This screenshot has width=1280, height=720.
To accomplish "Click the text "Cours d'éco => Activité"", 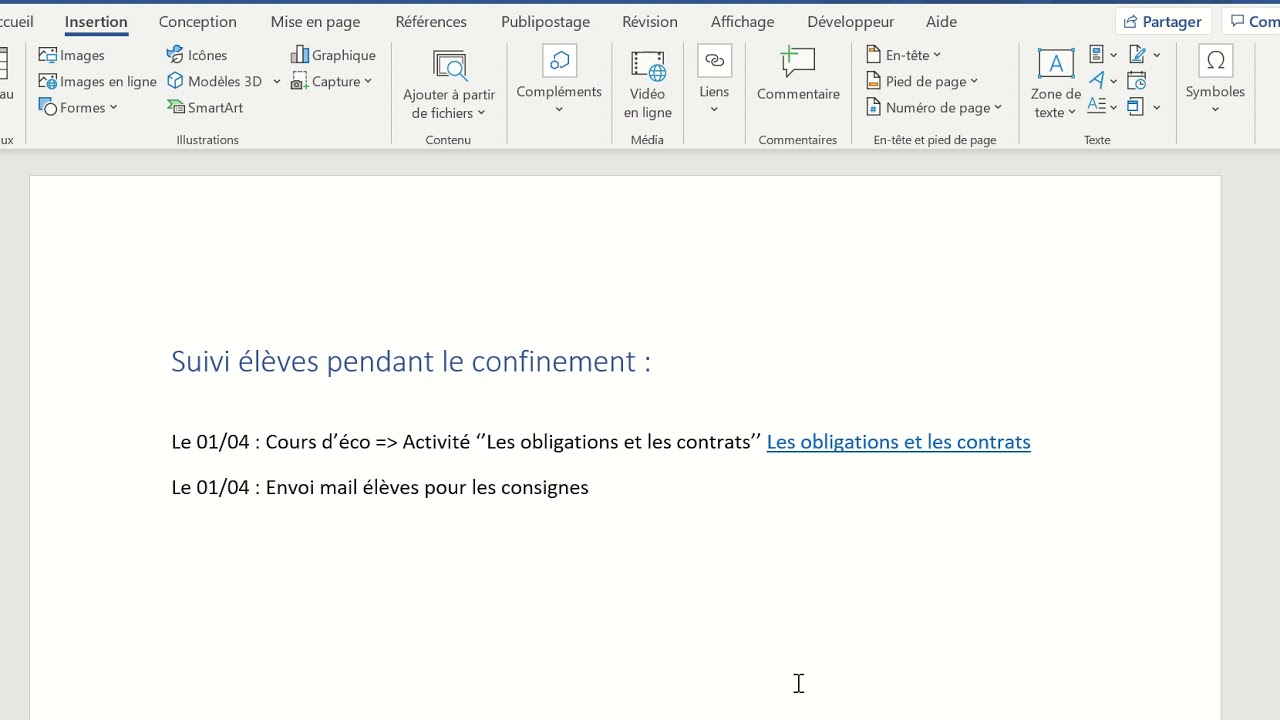I will pyautogui.click(x=367, y=442).
